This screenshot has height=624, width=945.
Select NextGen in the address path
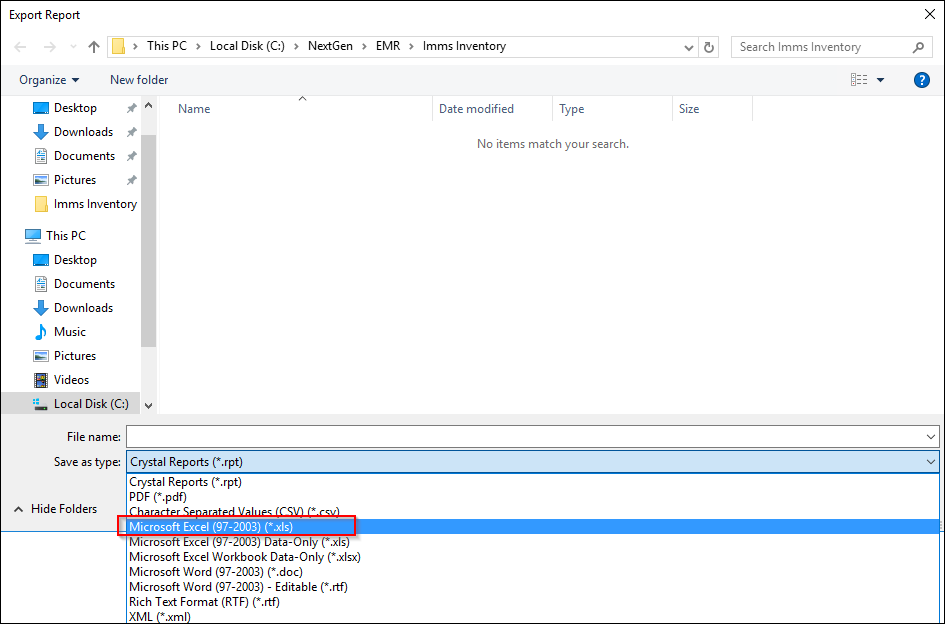tap(330, 46)
